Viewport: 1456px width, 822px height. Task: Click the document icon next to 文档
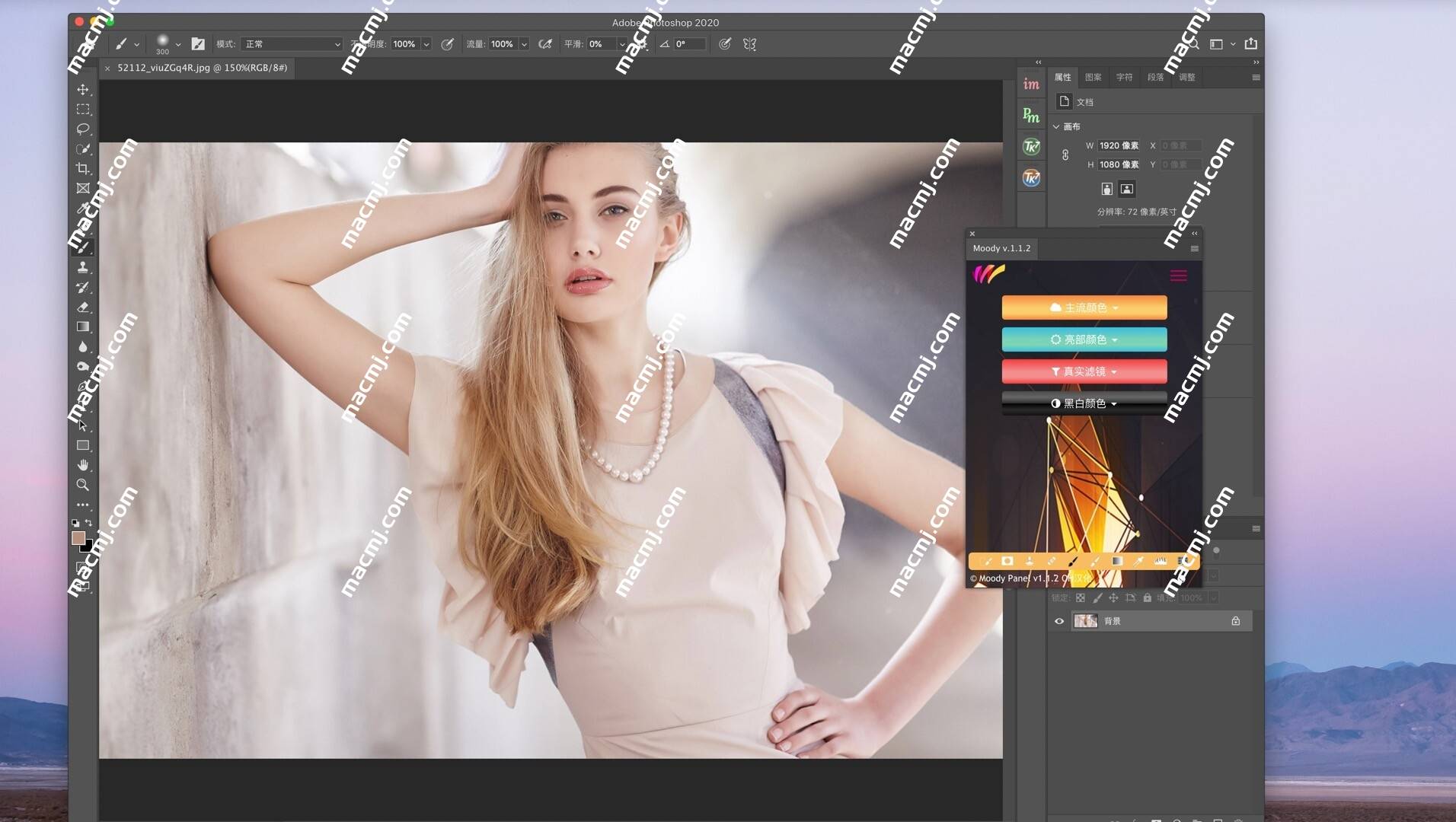tap(1065, 101)
